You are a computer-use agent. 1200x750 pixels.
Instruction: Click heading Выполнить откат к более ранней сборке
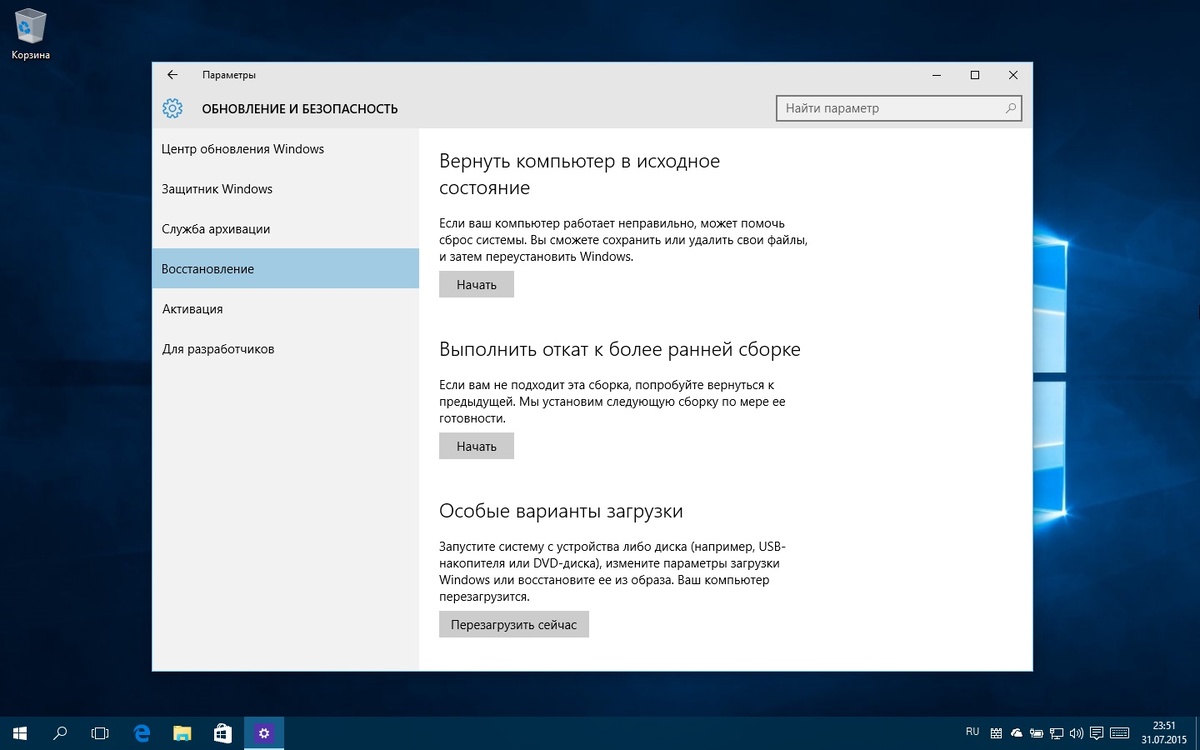point(620,350)
